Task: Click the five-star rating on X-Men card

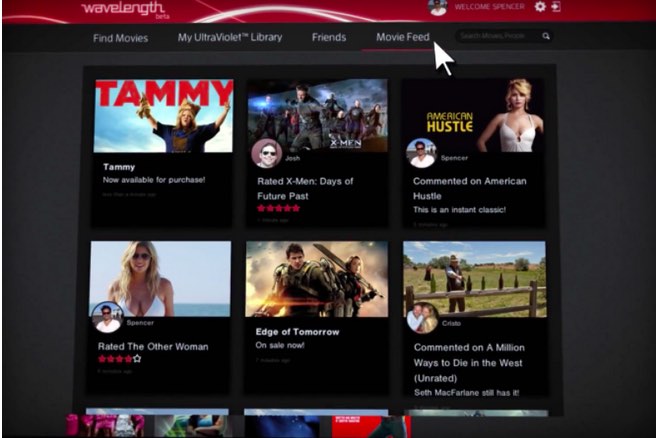Action: [x=279, y=208]
